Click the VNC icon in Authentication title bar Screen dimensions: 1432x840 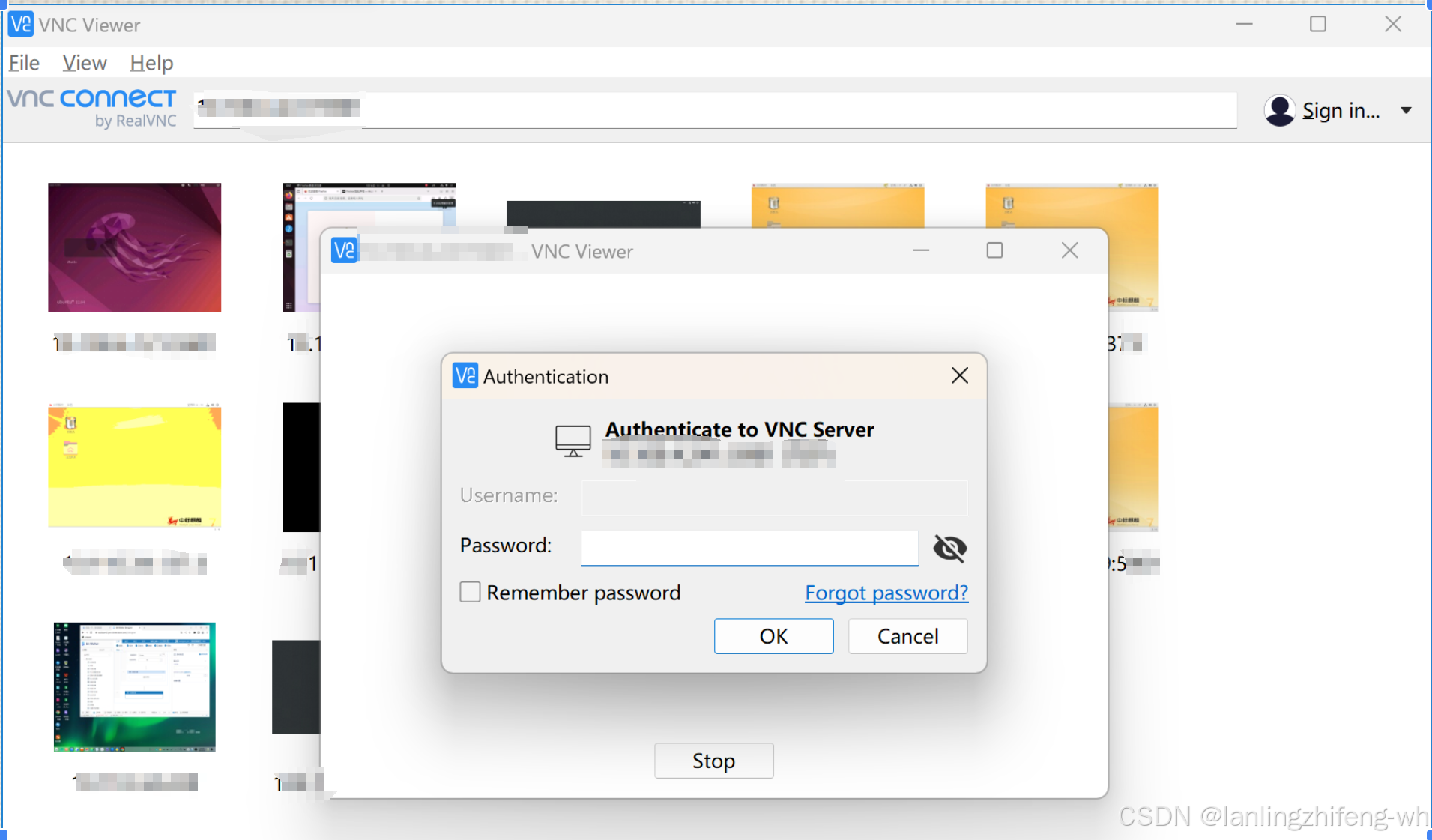tap(465, 375)
